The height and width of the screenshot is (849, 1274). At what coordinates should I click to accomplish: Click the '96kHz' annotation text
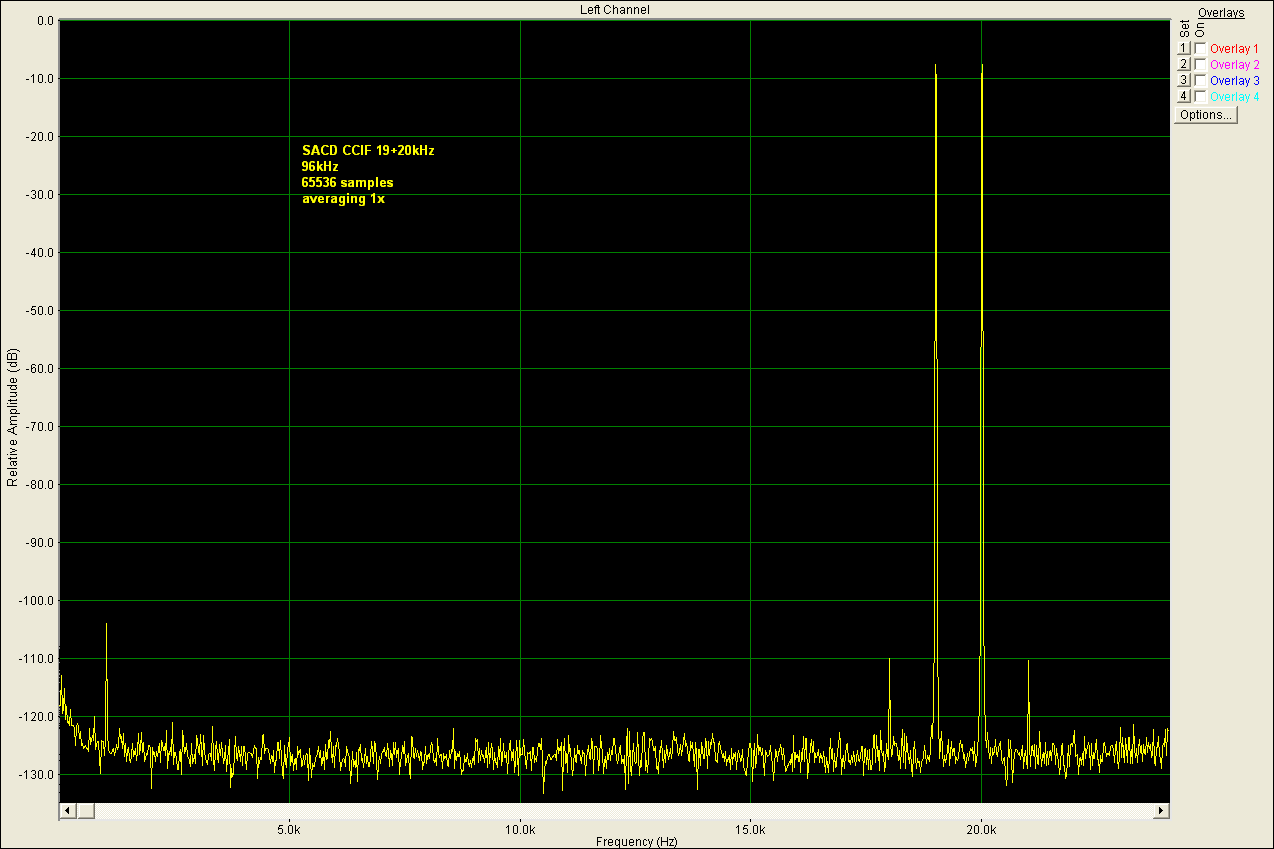(x=320, y=166)
